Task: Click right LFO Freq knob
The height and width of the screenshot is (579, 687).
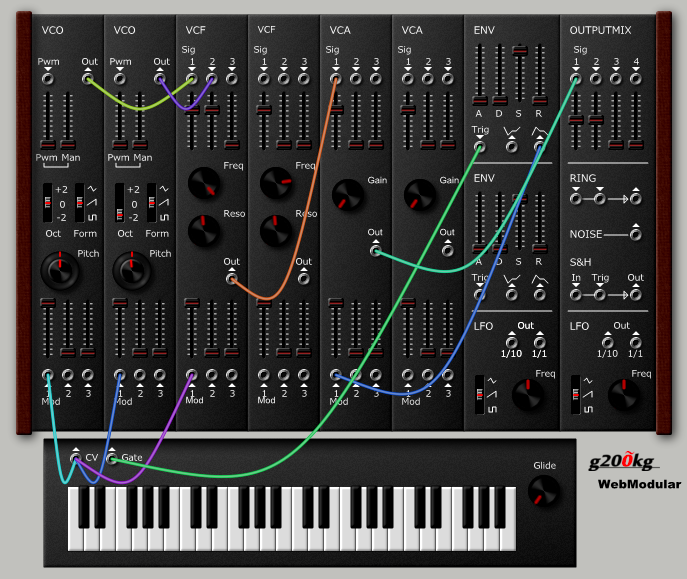Action: (624, 394)
